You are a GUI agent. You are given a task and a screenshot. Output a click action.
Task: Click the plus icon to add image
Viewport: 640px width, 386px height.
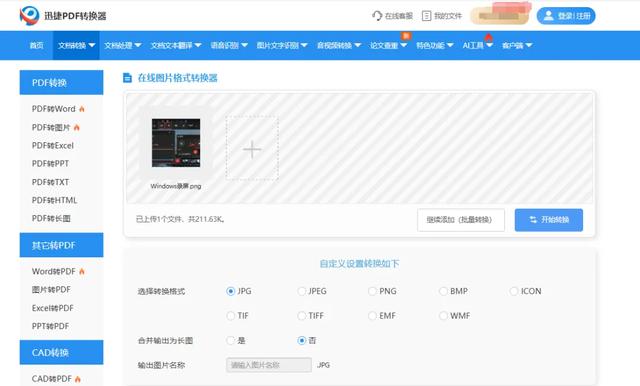(252, 149)
